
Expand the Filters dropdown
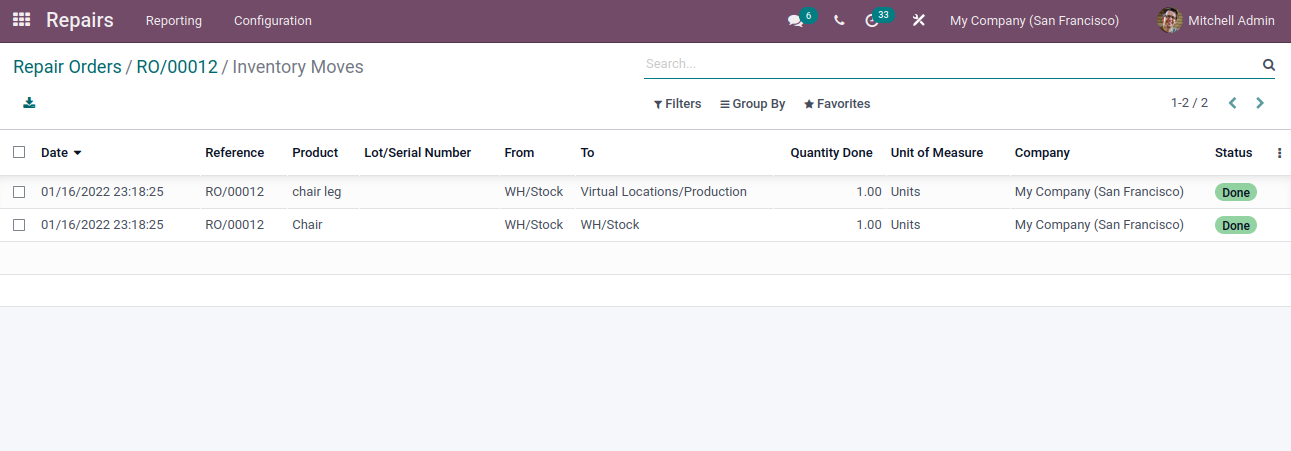point(677,104)
